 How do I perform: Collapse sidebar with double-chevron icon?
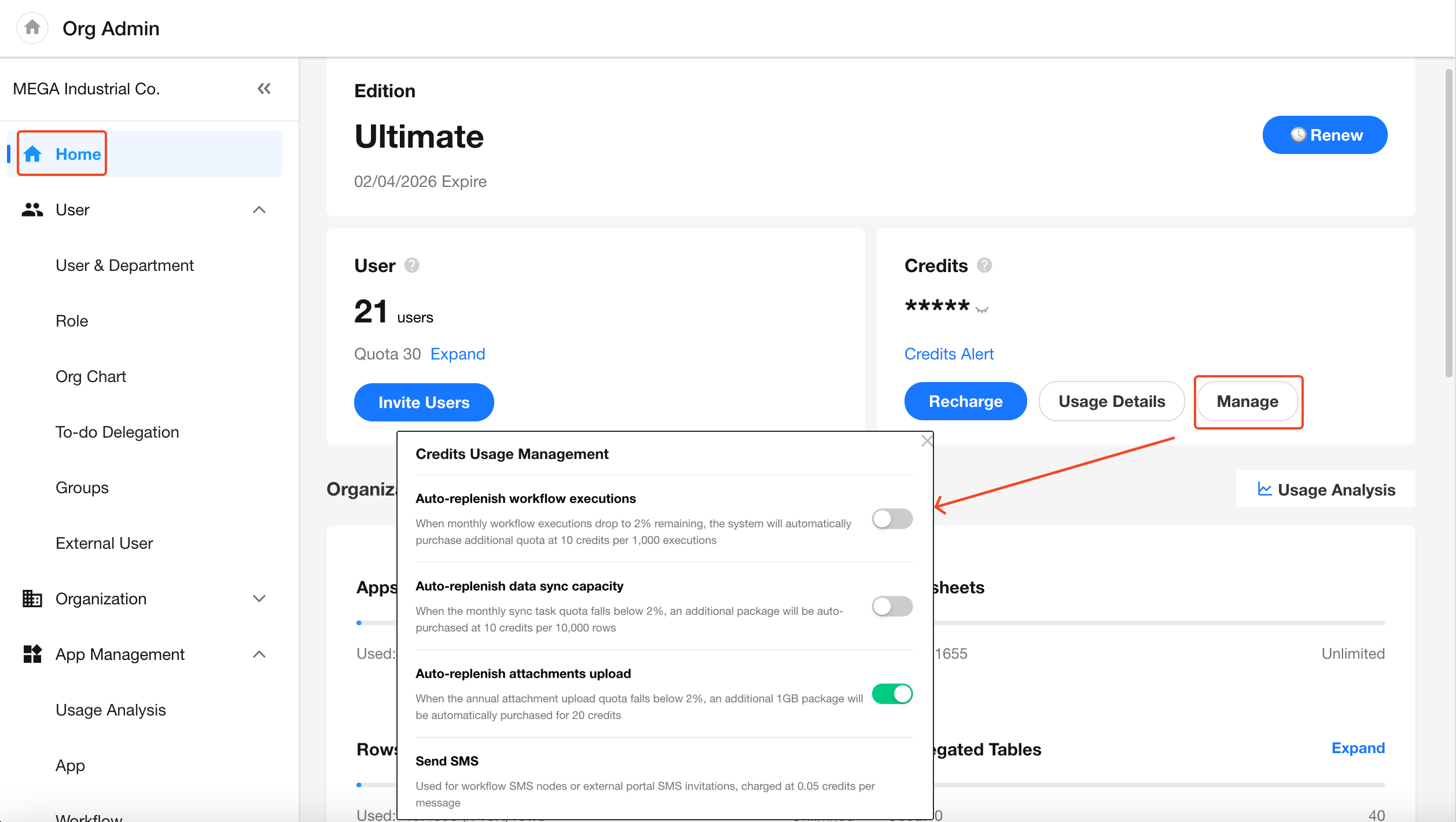click(x=264, y=89)
